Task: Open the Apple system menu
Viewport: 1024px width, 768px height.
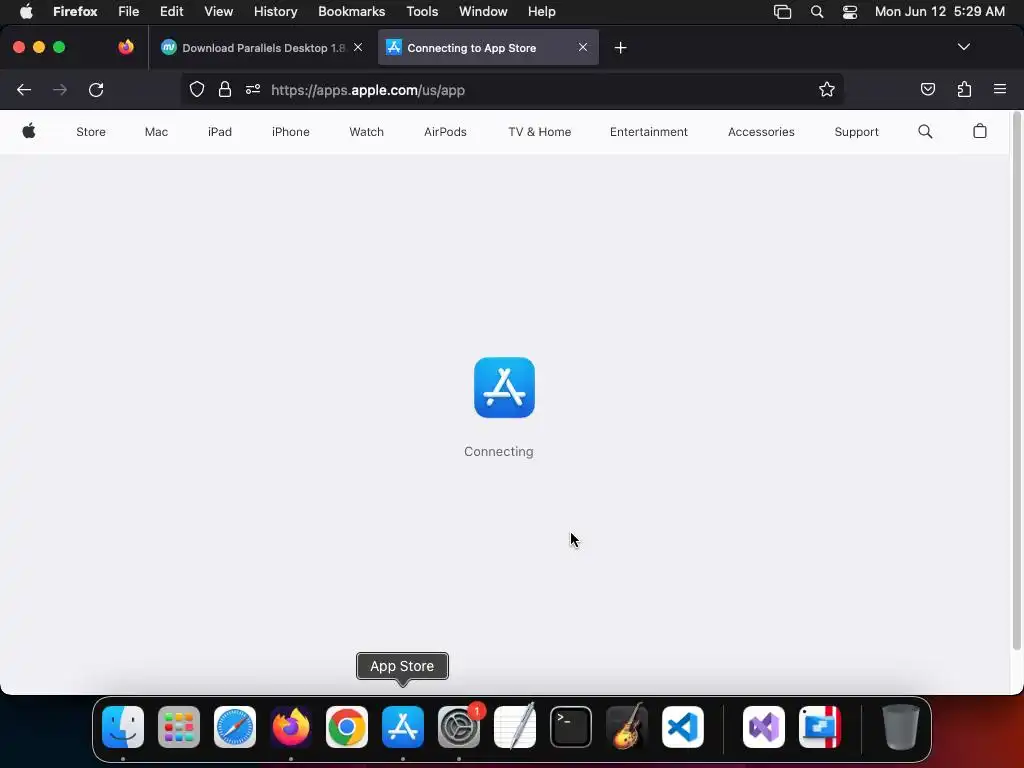Action: coord(26,12)
